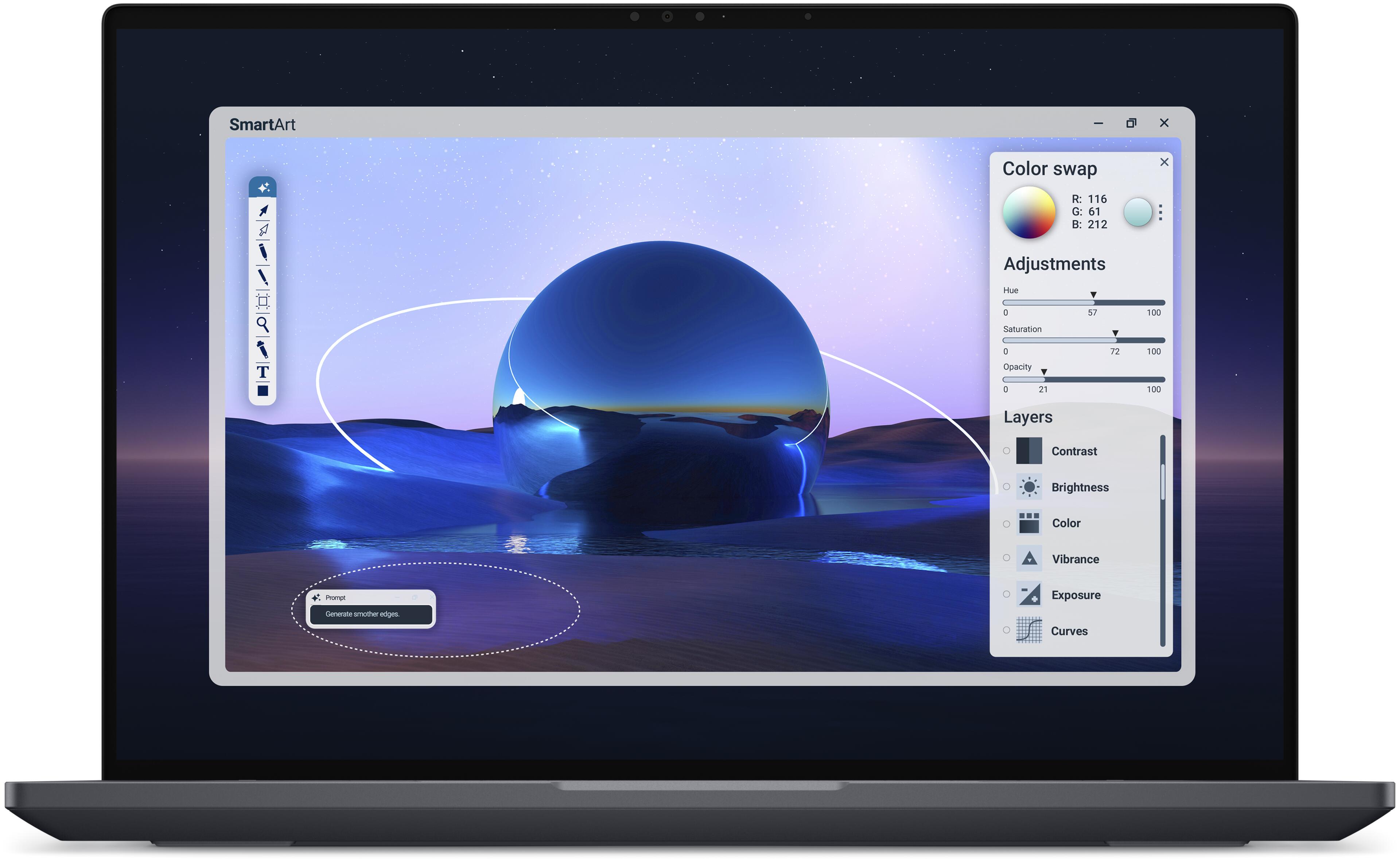The image size is (1400, 859).
Task: Click the Hue slider track
Action: 1084,302
